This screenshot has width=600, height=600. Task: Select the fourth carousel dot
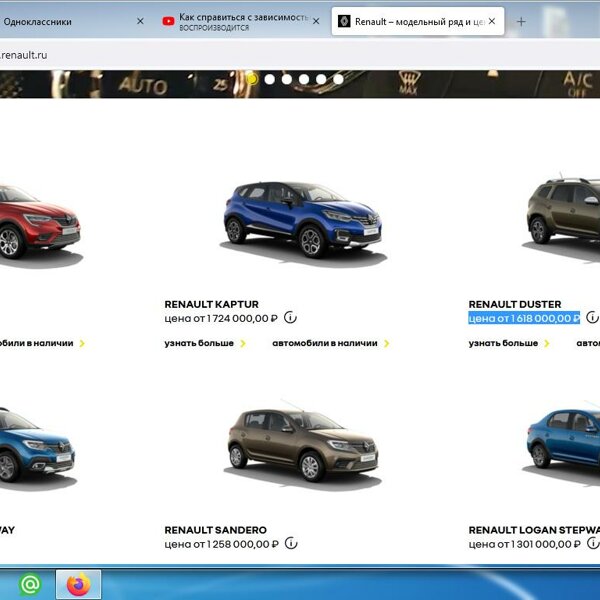pyautogui.click(x=304, y=79)
